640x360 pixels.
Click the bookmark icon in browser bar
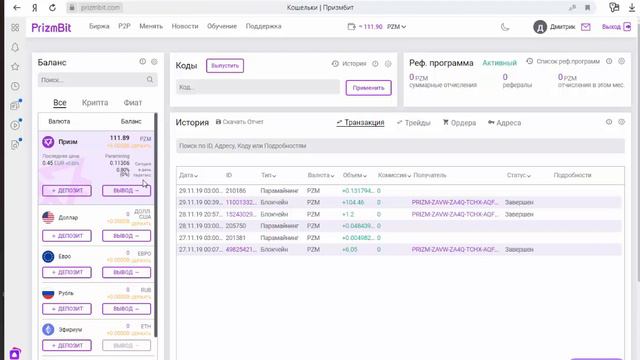point(588,7)
